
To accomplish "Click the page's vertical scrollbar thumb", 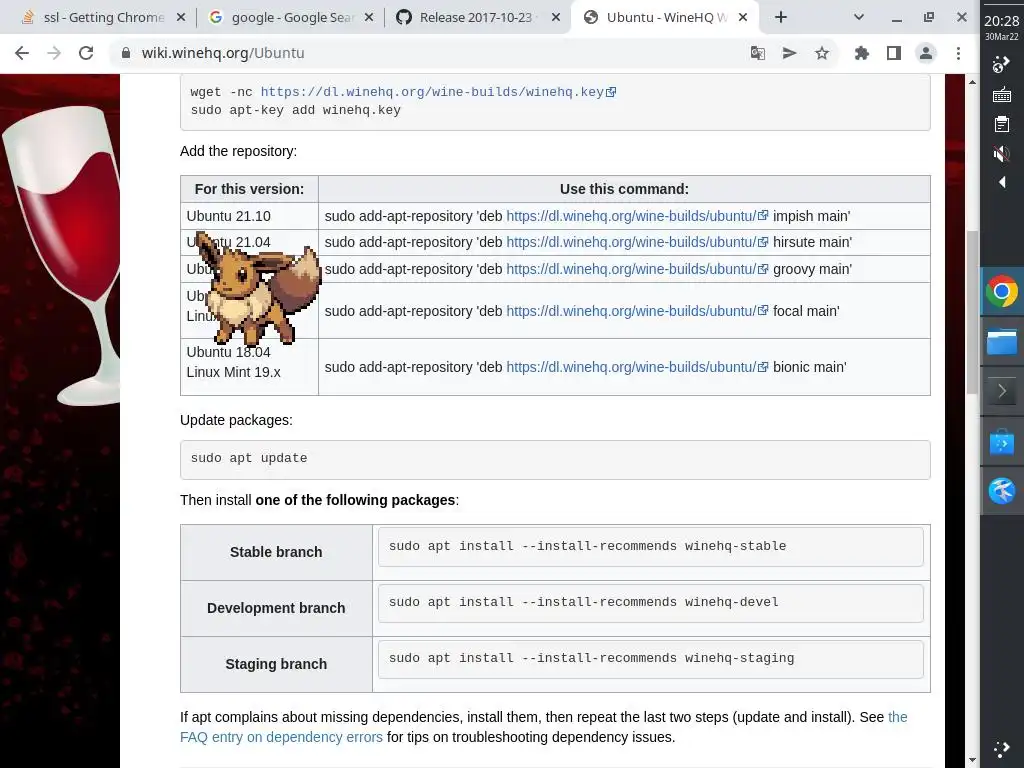I will (x=971, y=310).
